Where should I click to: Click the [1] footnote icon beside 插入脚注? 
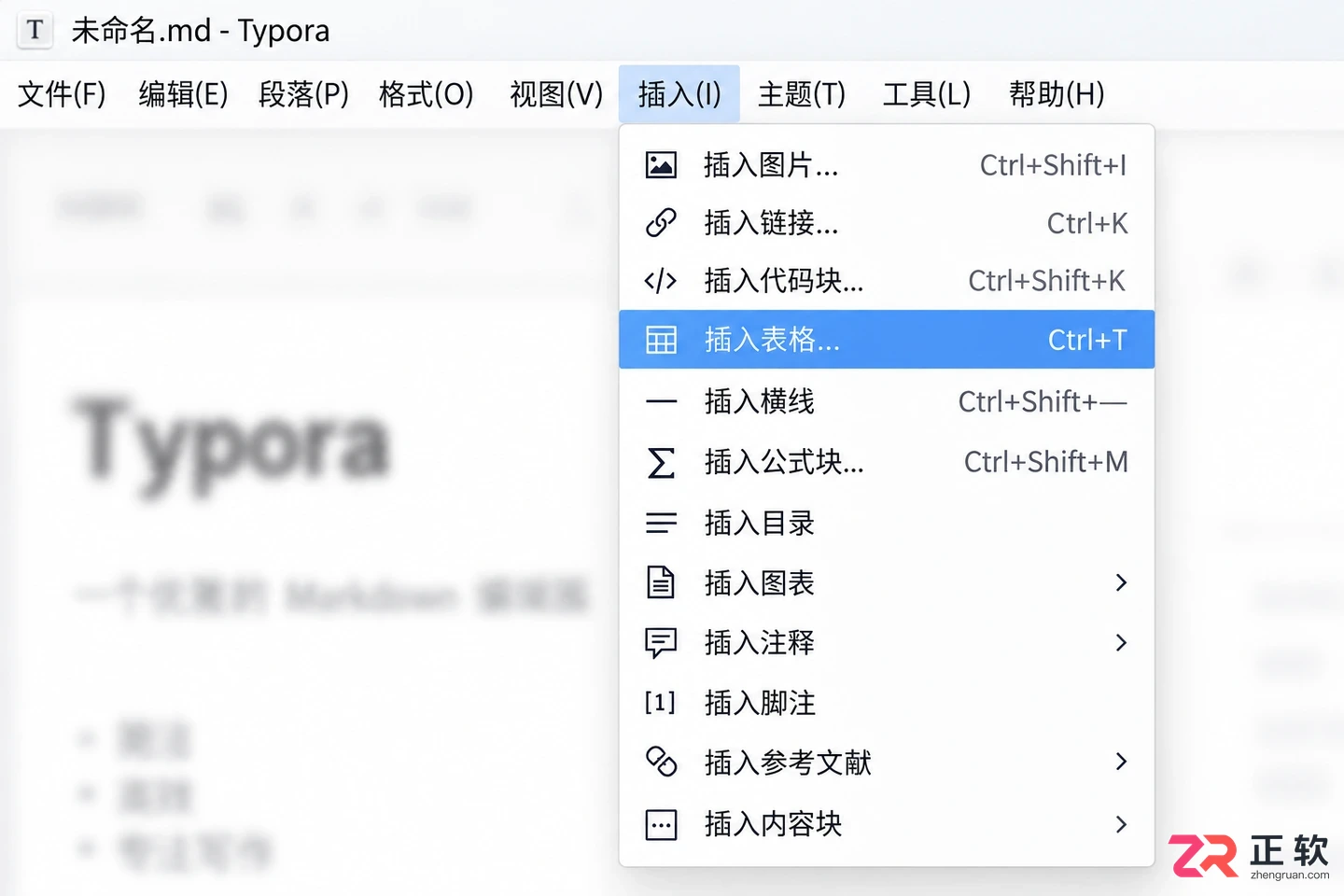(661, 703)
